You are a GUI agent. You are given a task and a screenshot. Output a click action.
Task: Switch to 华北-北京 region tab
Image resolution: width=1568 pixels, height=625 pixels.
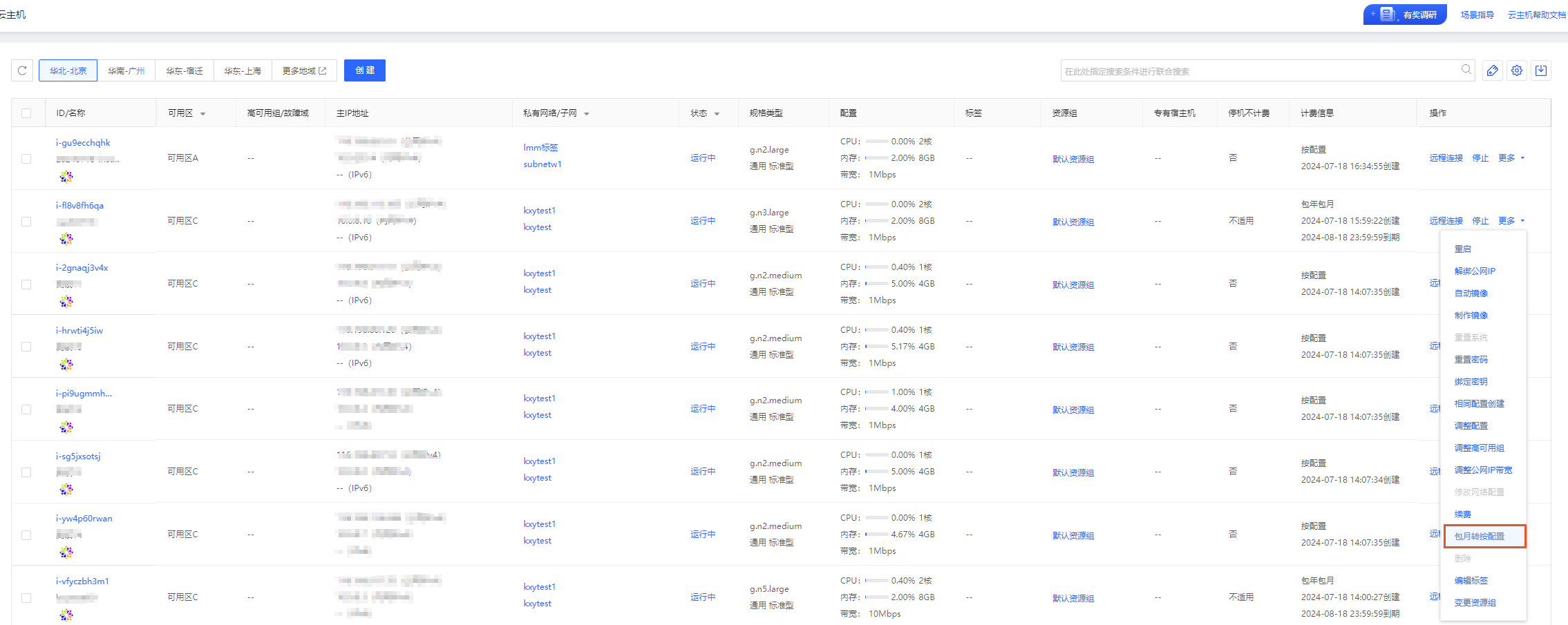pyautogui.click(x=68, y=70)
